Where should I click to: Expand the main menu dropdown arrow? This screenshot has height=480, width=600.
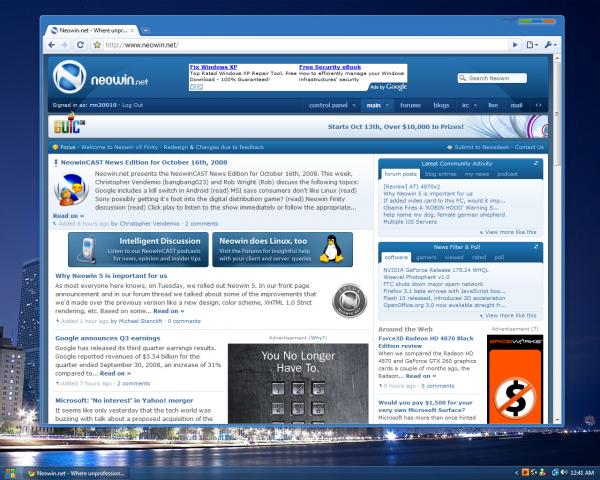(387, 105)
